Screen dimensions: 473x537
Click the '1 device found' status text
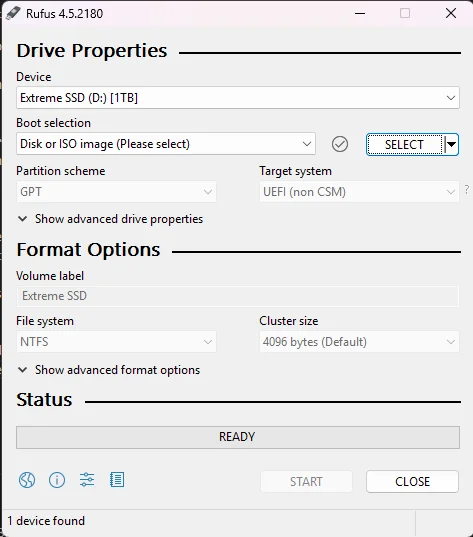pyautogui.click(x=46, y=521)
